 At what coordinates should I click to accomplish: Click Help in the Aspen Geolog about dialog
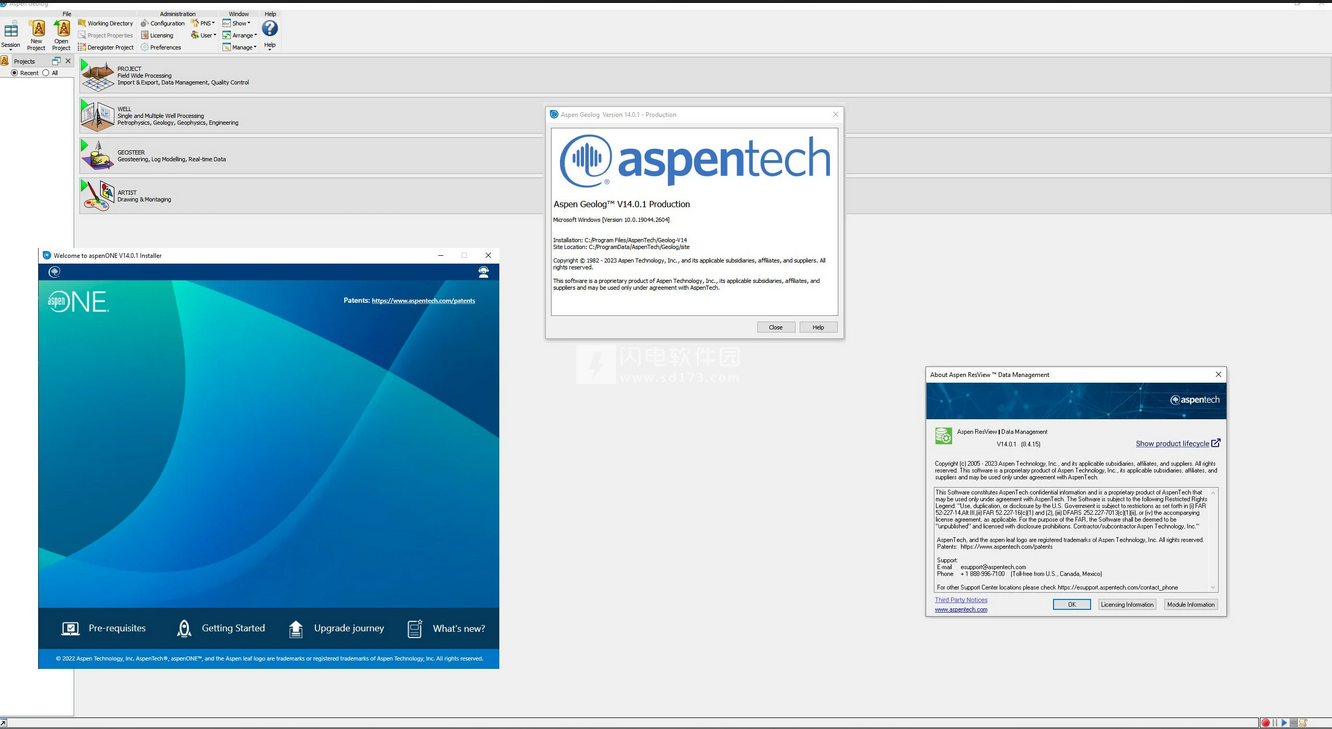tap(818, 327)
